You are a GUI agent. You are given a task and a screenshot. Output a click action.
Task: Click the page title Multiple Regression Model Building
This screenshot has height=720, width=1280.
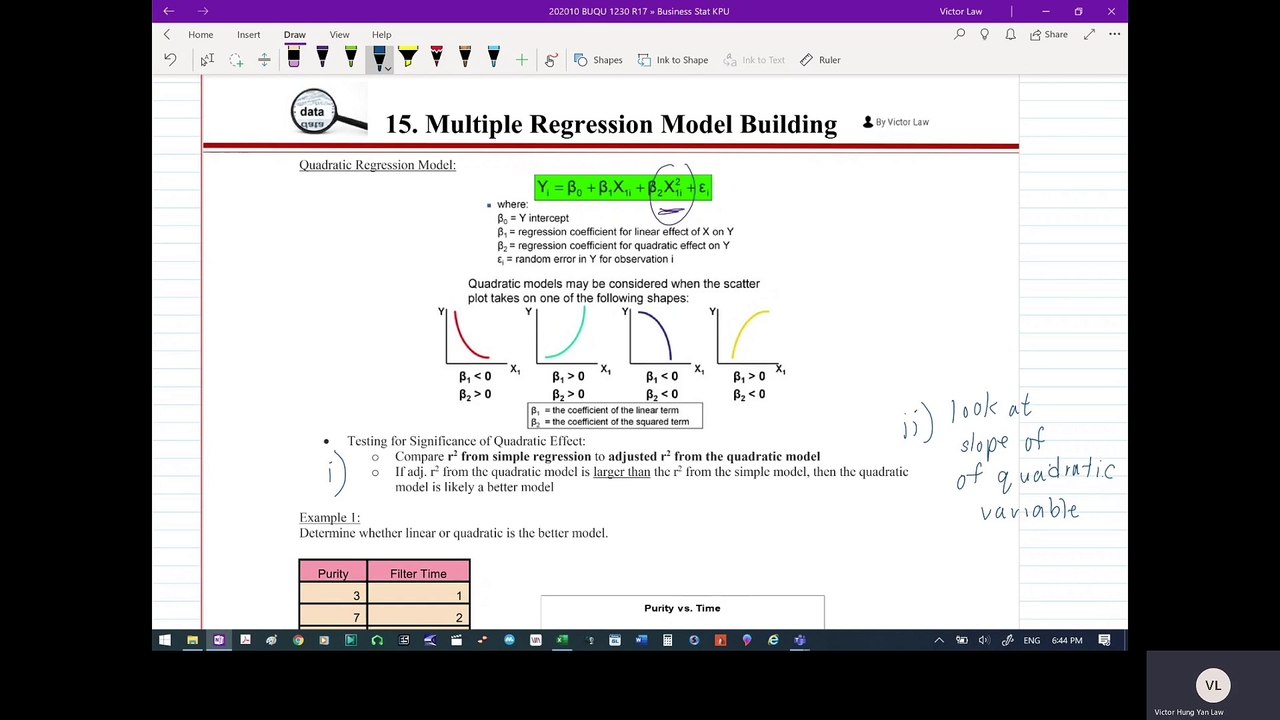tap(611, 124)
